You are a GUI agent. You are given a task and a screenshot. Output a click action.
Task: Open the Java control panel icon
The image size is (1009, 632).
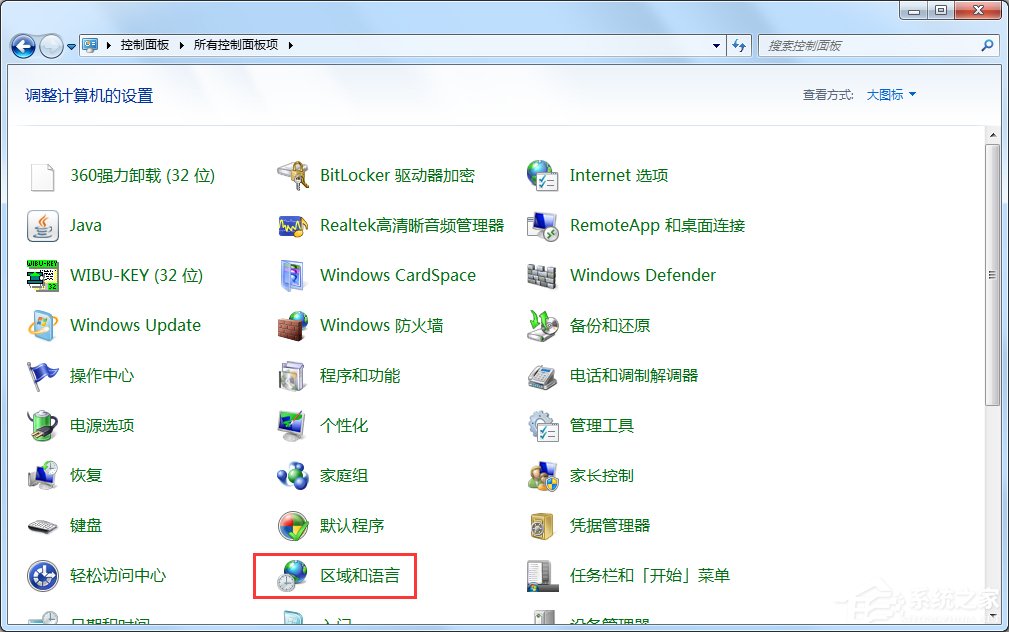pyautogui.click(x=85, y=225)
